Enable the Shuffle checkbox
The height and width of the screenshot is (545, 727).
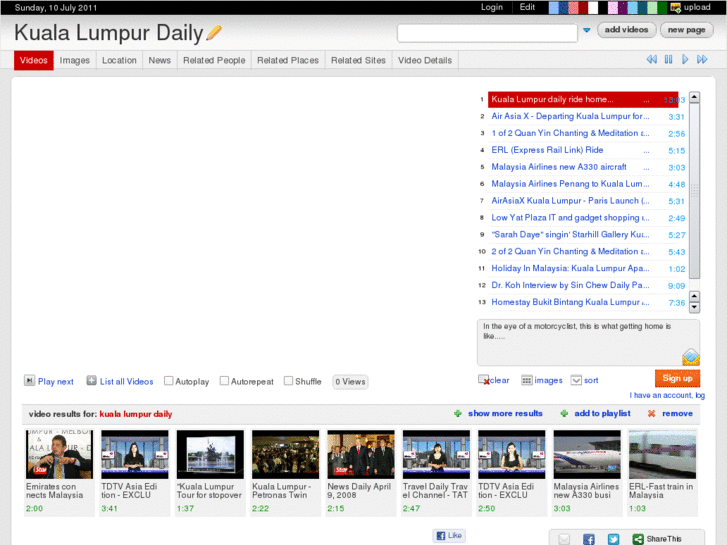(288, 381)
